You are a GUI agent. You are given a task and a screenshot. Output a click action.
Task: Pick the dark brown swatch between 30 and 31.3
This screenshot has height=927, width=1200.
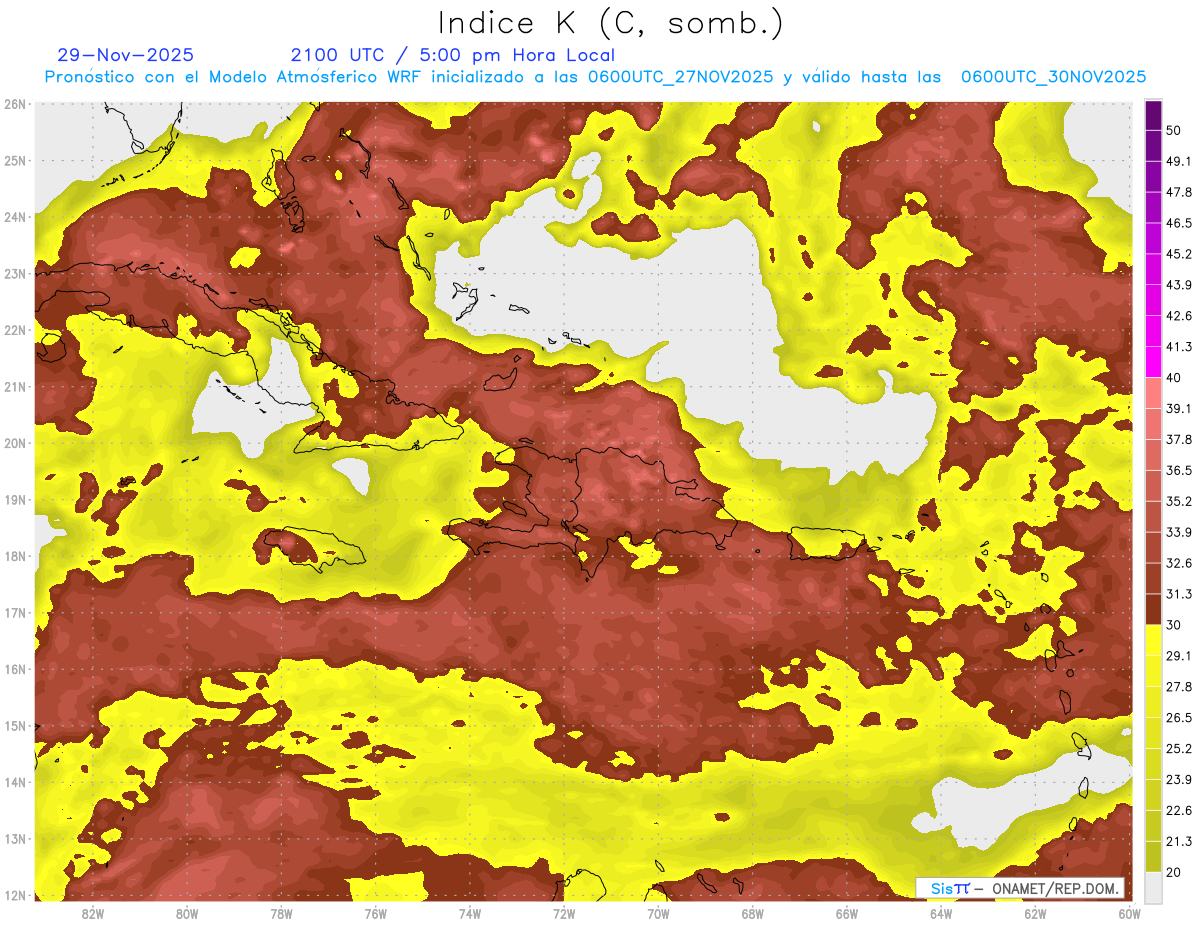click(x=1153, y=610)
